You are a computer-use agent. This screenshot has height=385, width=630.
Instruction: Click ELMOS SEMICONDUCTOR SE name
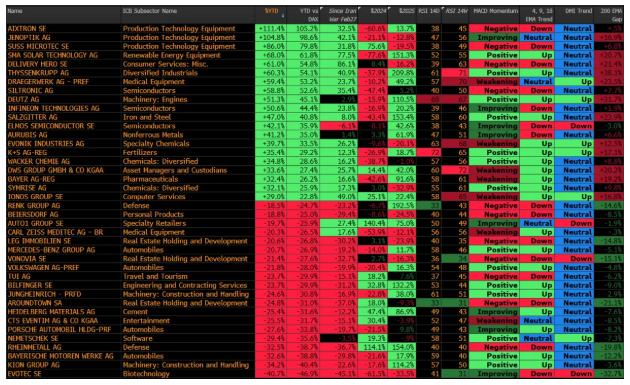click(51, 126)
